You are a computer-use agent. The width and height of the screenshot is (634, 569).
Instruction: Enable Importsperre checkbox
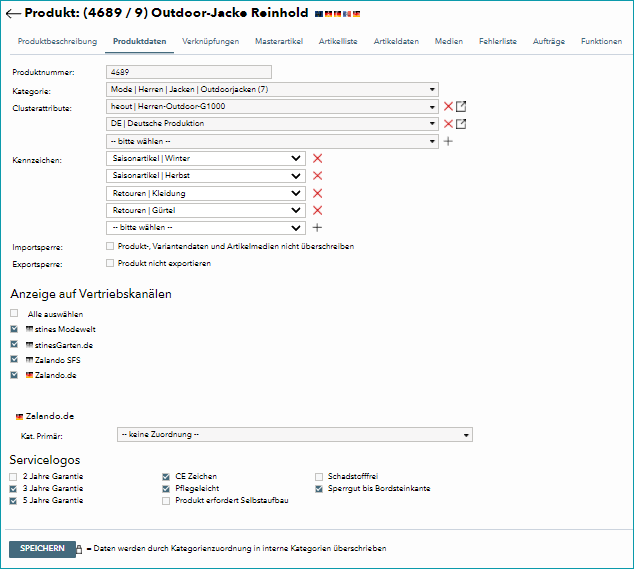(110, 246)
